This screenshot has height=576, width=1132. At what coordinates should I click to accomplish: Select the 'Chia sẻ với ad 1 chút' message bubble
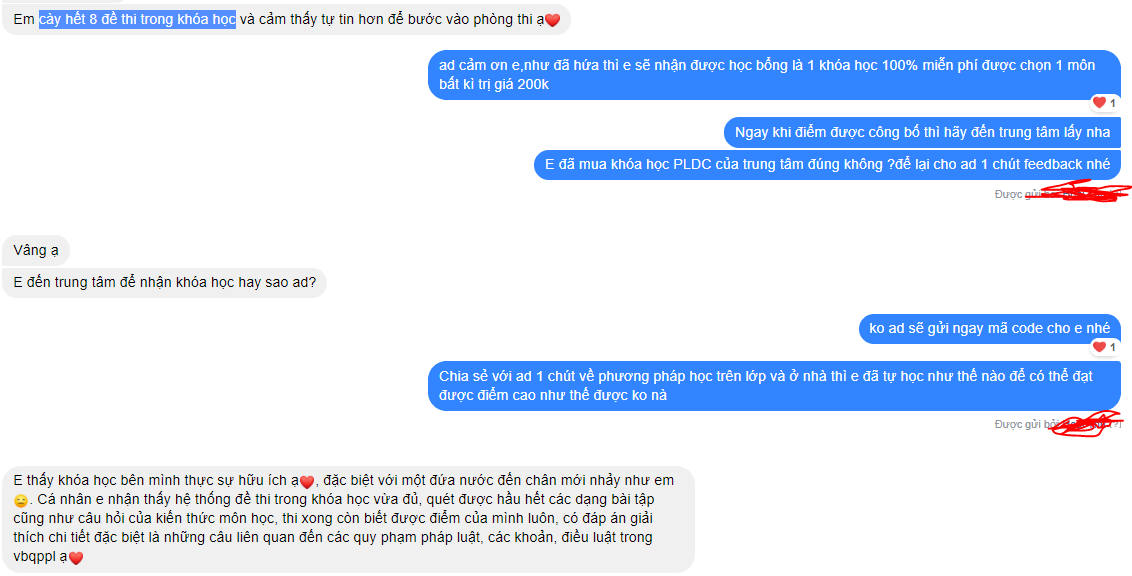774,386
